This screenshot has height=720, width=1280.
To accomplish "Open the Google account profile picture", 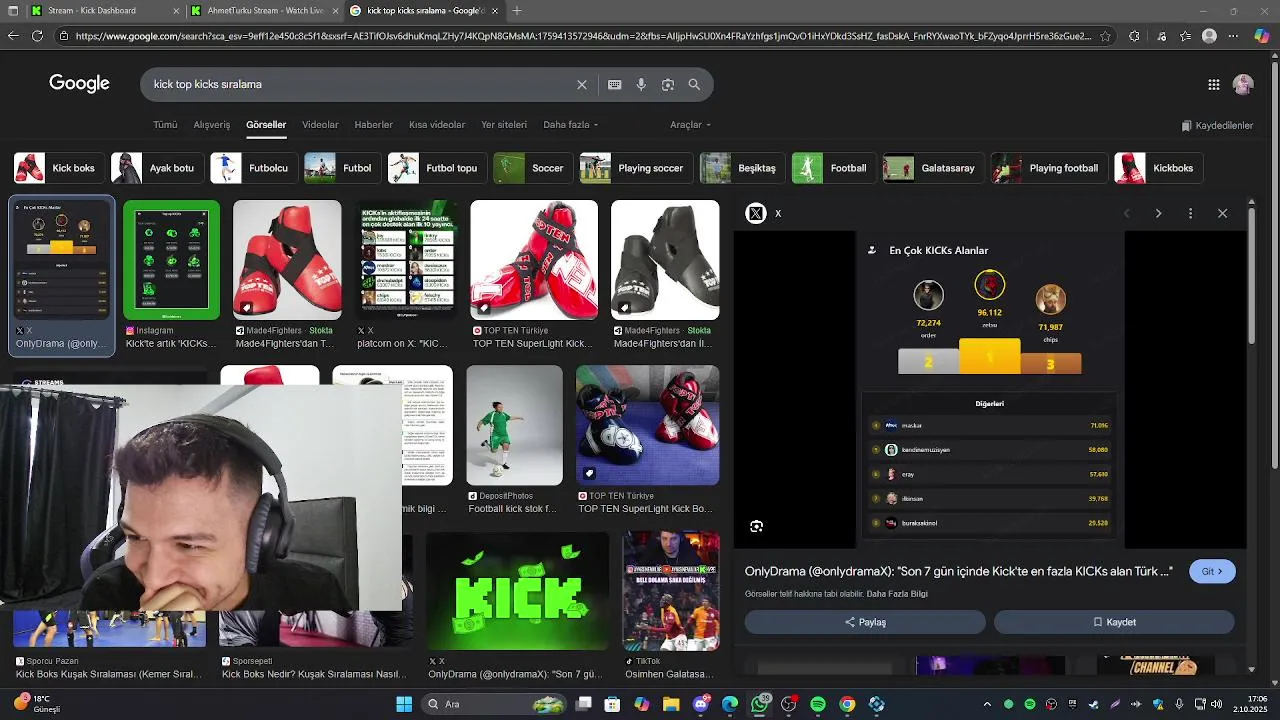I will pyautogui.click(x=1243, y=85).
